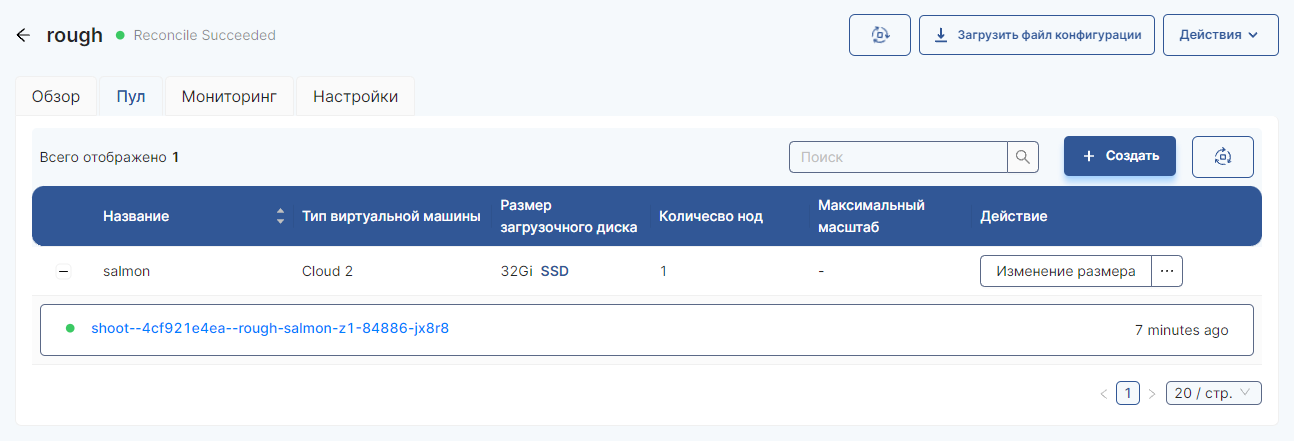Click the search magnifier icon
Screen dimensions: 1294x441
coord(1022,157)
